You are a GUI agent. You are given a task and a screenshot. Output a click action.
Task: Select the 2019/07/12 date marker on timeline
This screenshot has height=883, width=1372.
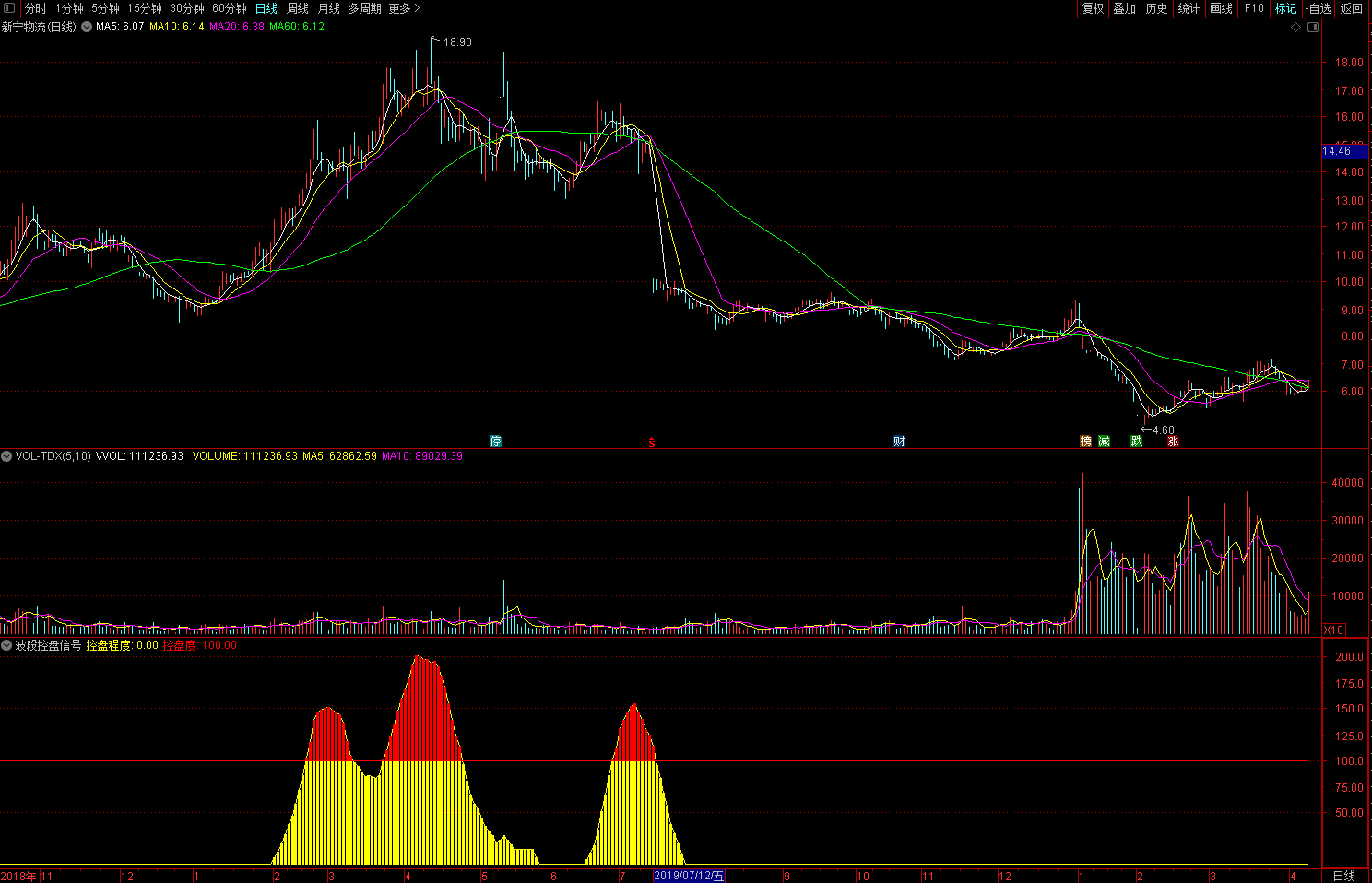pyautogui.click(x=689, y=876)
